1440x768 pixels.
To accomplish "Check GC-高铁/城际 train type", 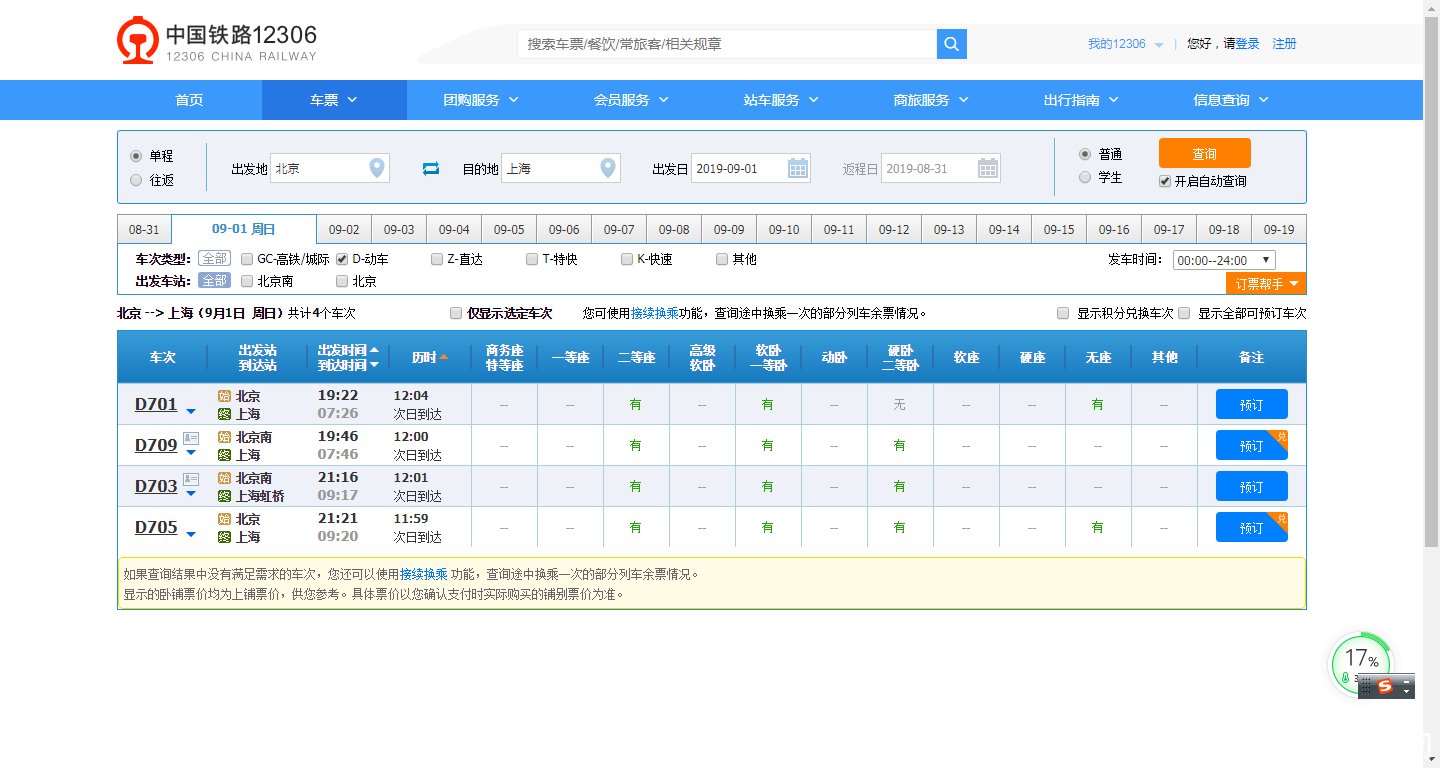I will pyautogui.click(x=247, y=259).
